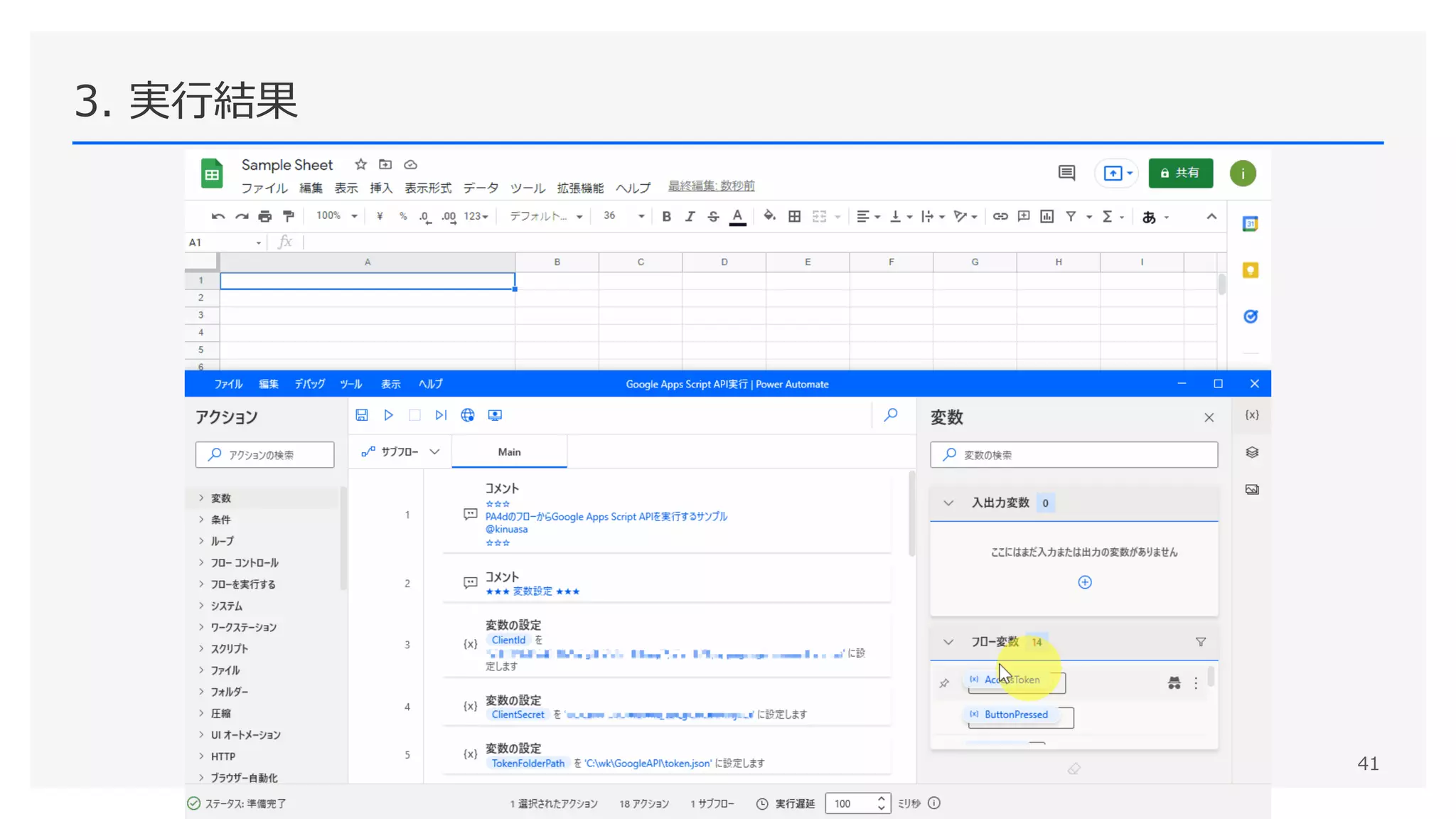The width and height of the screenshot is (1456, 819).
Task: Open the Images panel icon
Action: (x=1252, y=490)
